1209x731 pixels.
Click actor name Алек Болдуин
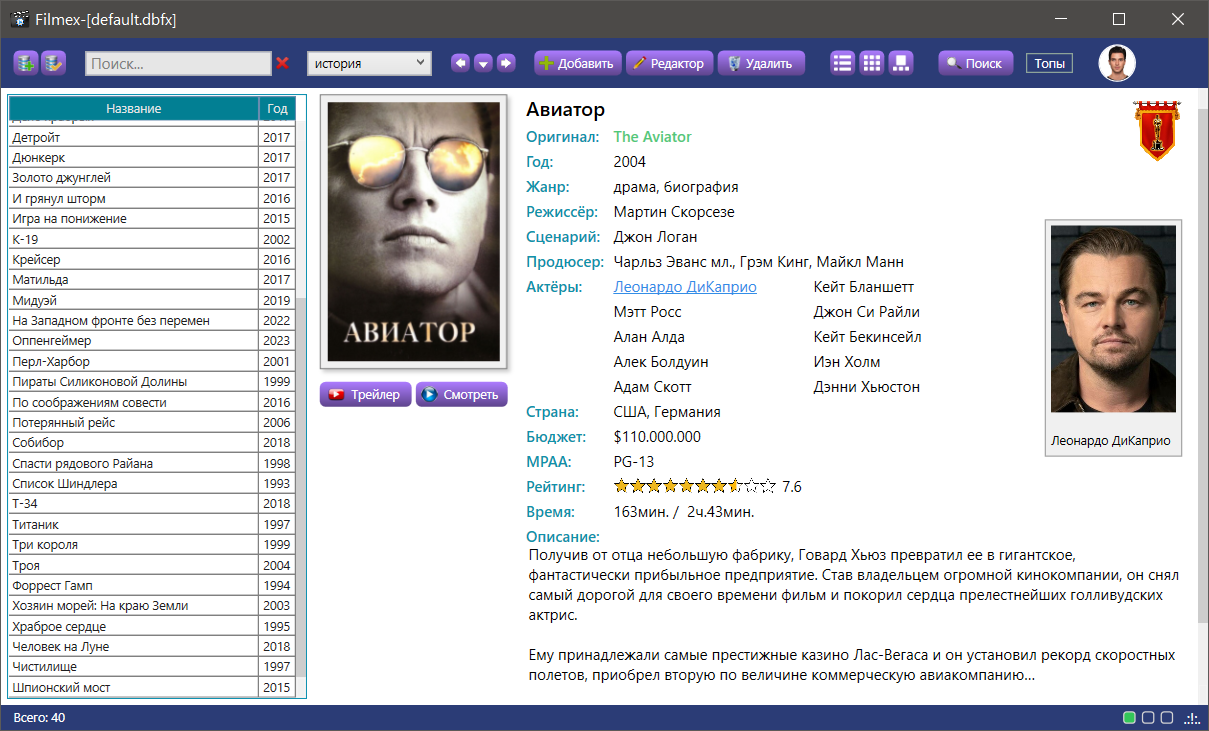pos(661,362)
